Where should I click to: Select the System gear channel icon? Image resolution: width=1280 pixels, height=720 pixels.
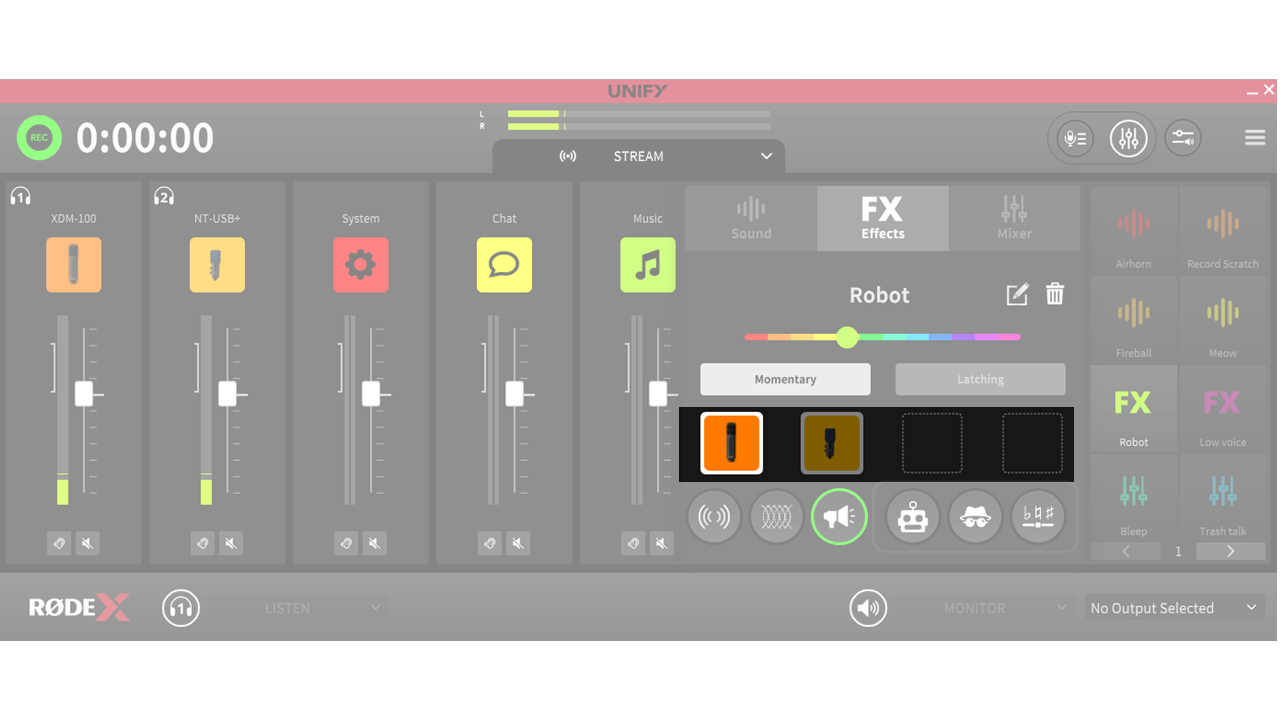361,265
